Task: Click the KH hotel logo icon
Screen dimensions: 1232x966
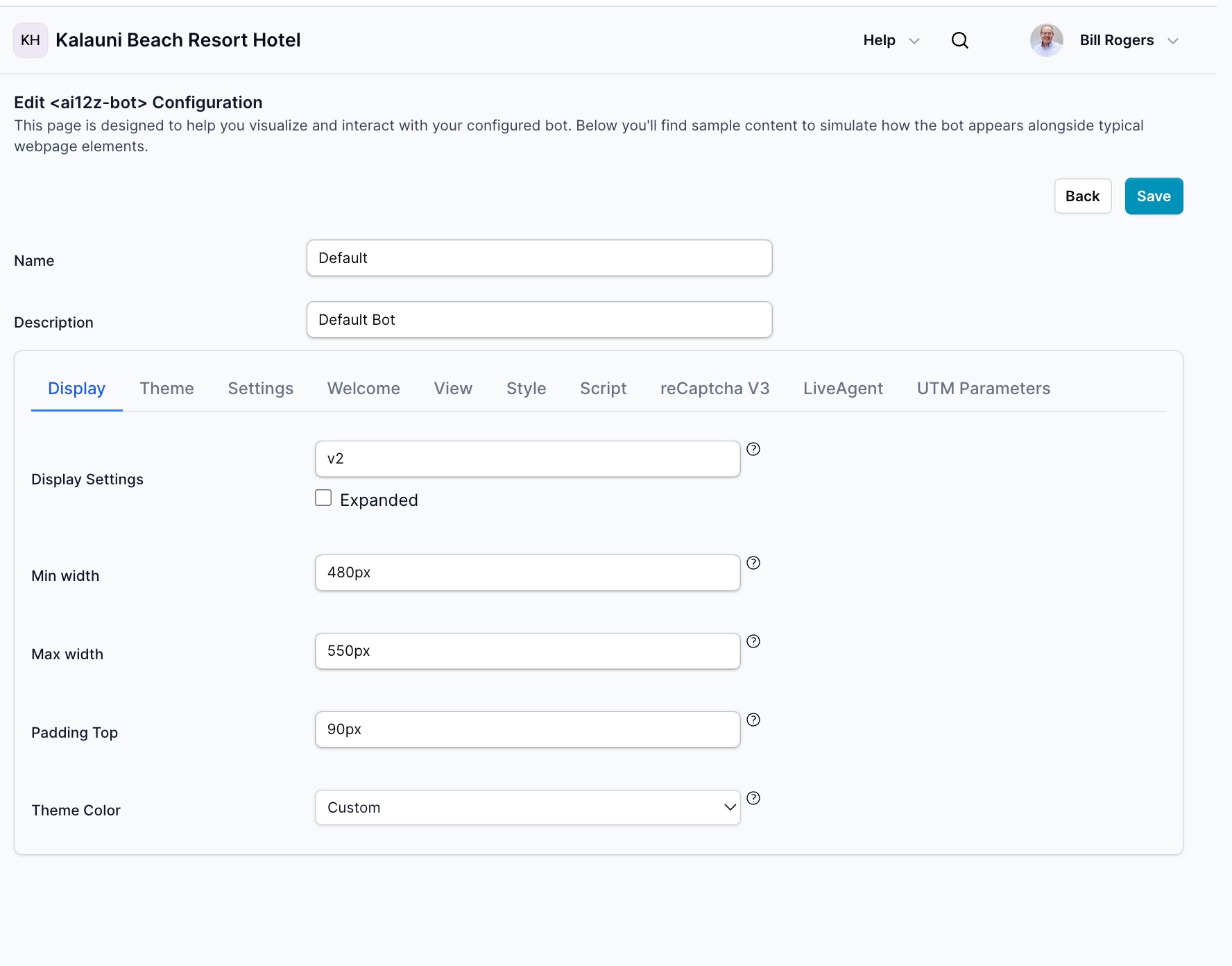Action: (x=30, y=40)
